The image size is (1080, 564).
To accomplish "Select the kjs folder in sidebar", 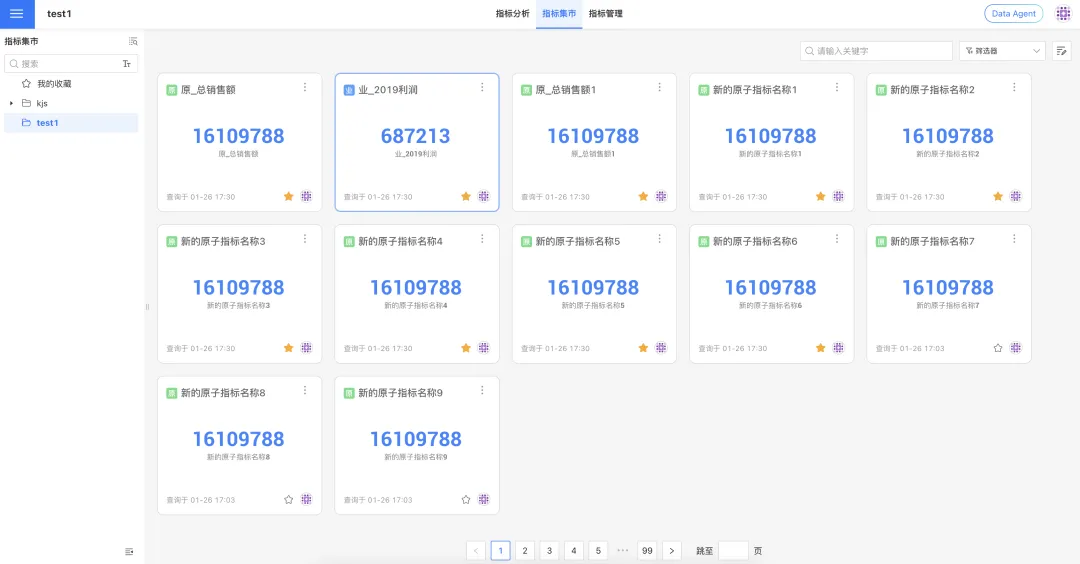I will tap(71, 103).
